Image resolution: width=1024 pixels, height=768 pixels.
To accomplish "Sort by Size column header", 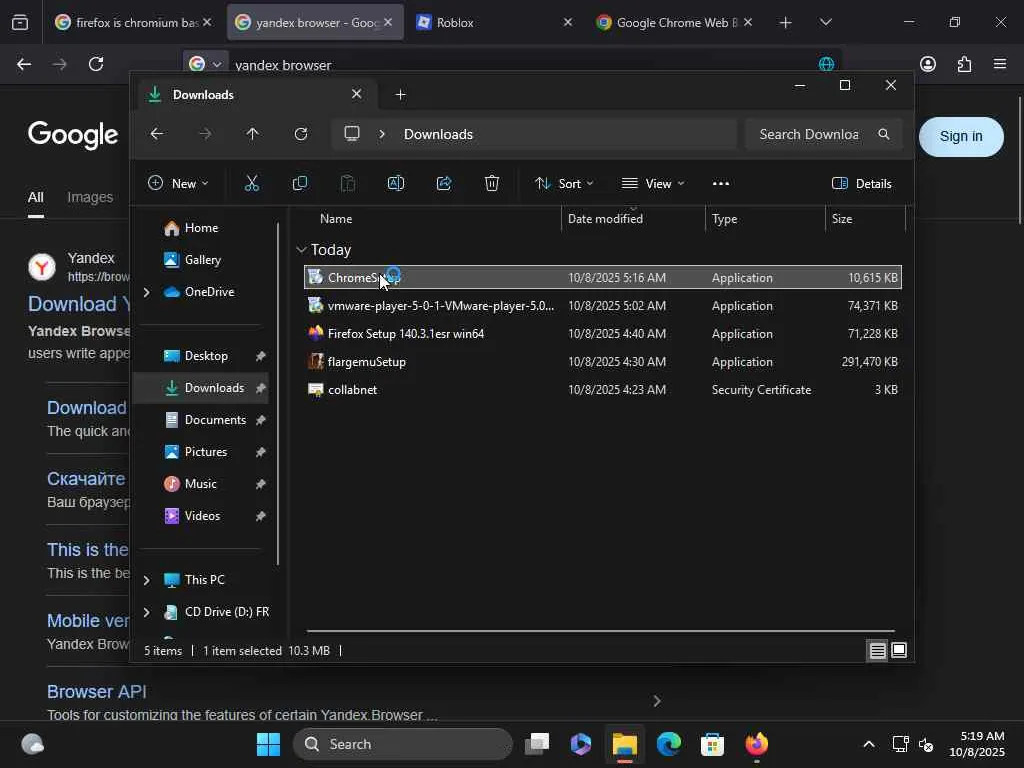I will (865, 219).
